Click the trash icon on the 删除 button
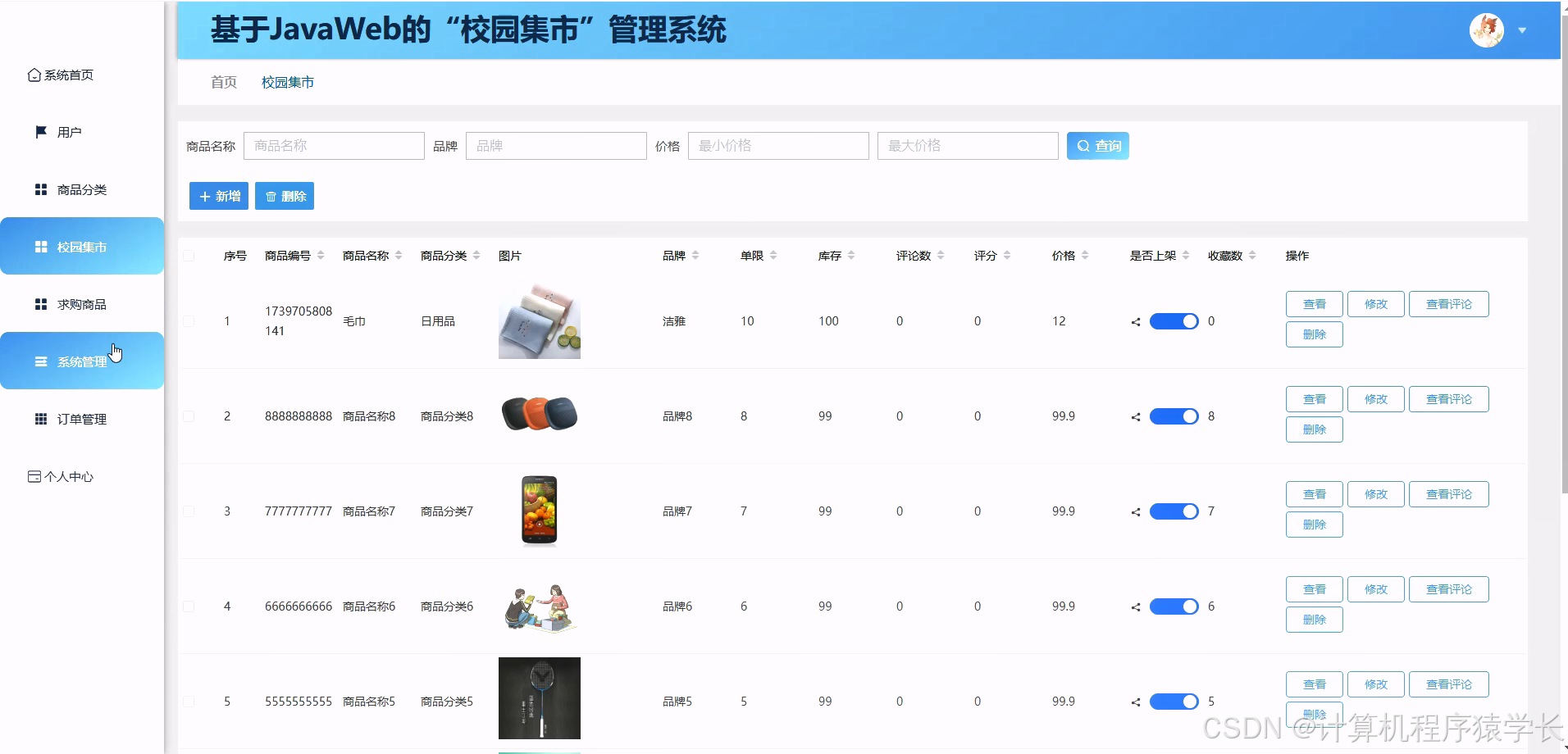The height and width of the screenshot is (754, 1568). point(271,196)
